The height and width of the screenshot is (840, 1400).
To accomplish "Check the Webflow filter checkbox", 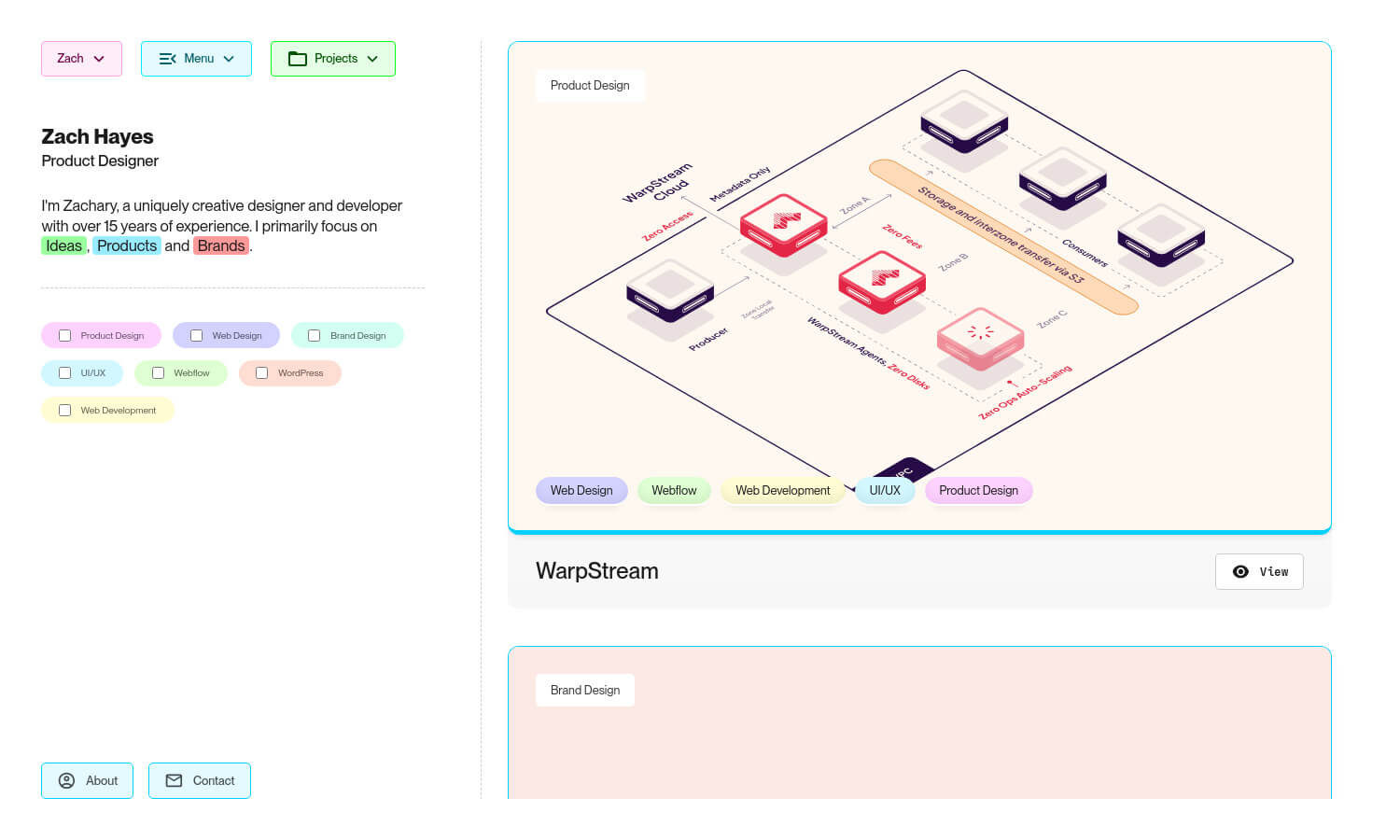I will pos(159,372).
